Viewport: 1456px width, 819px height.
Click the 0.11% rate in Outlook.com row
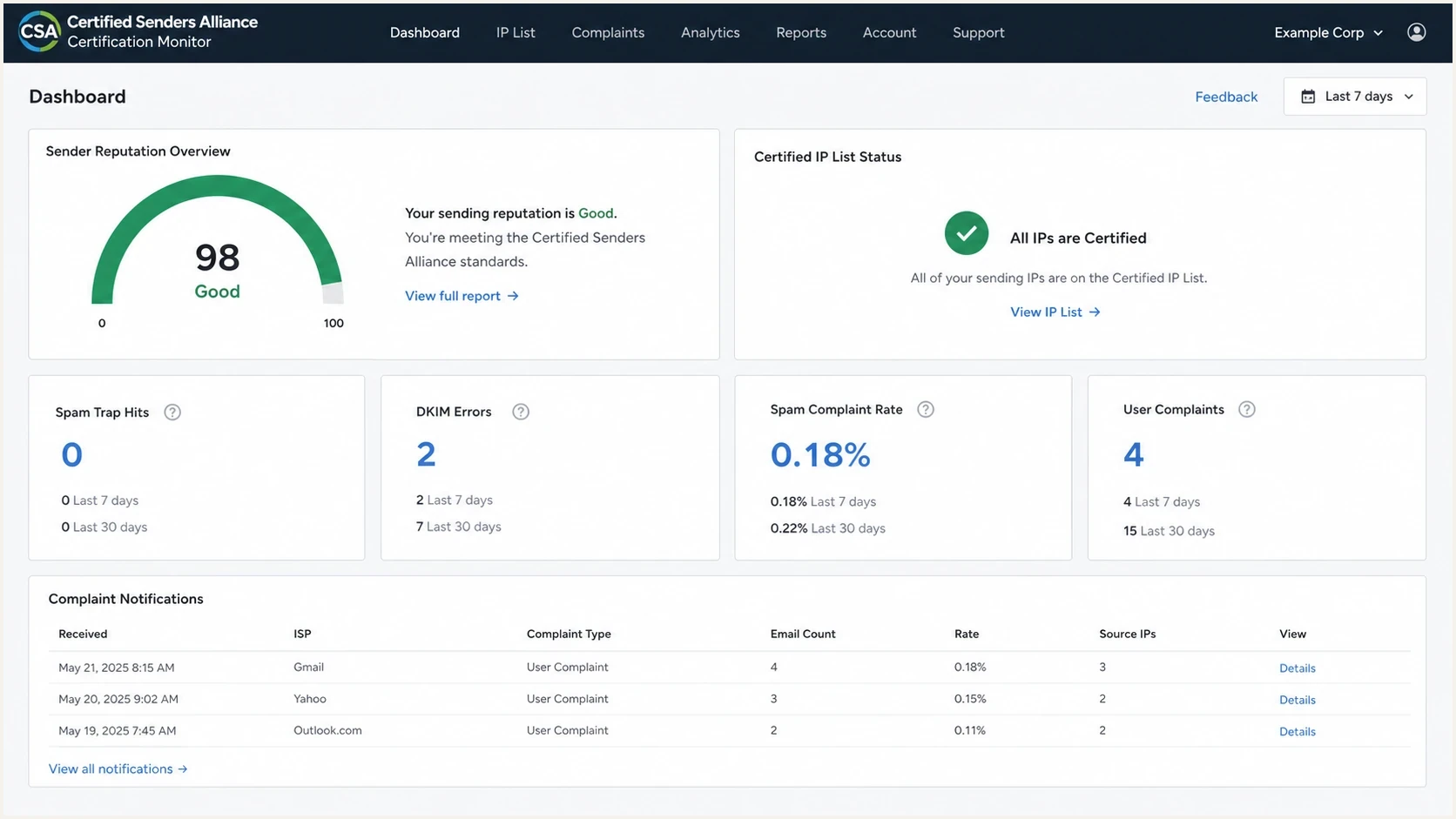970,730
